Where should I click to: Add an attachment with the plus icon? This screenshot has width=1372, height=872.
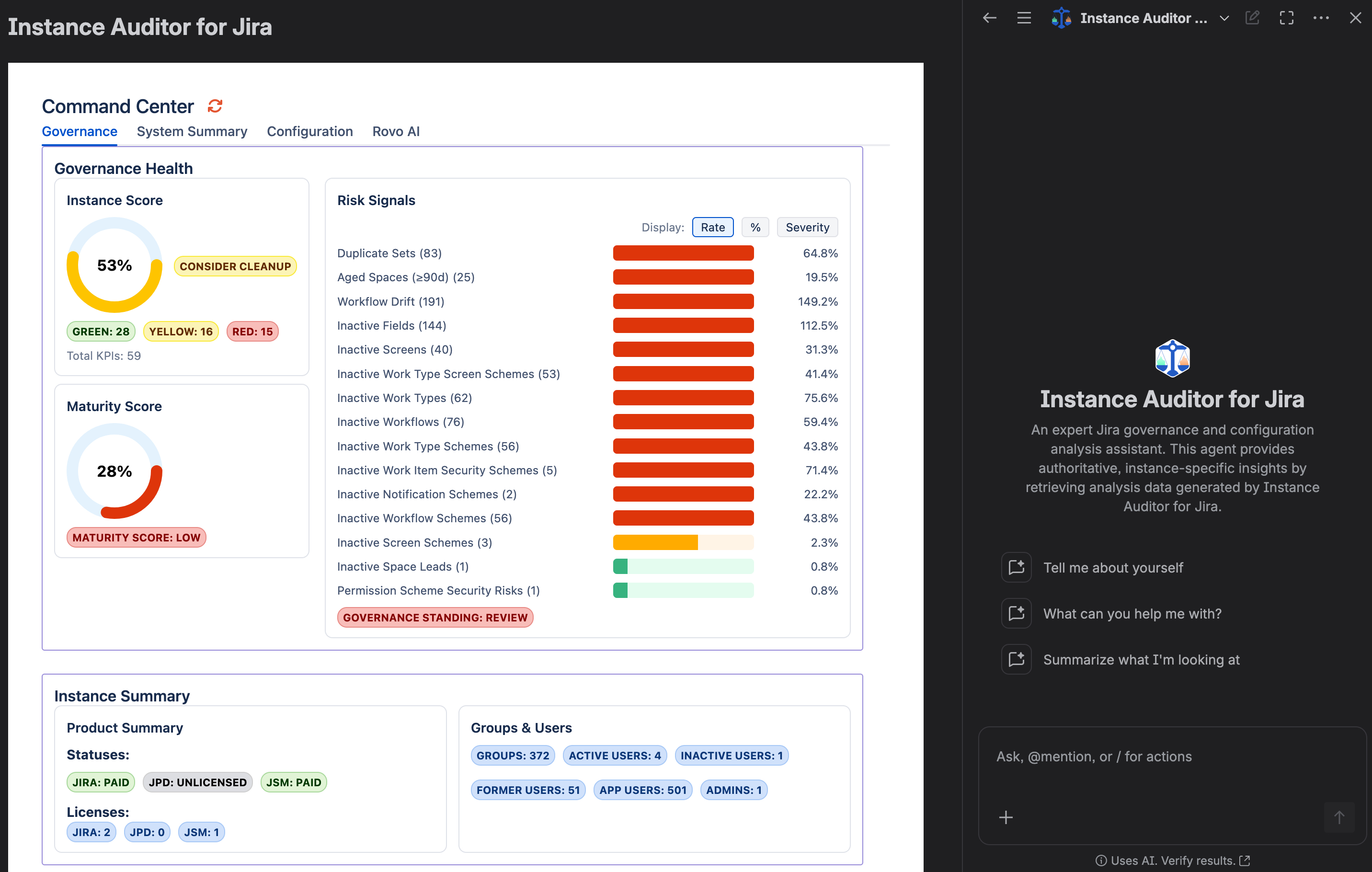pyautogui.click(x=1006, y=817)
